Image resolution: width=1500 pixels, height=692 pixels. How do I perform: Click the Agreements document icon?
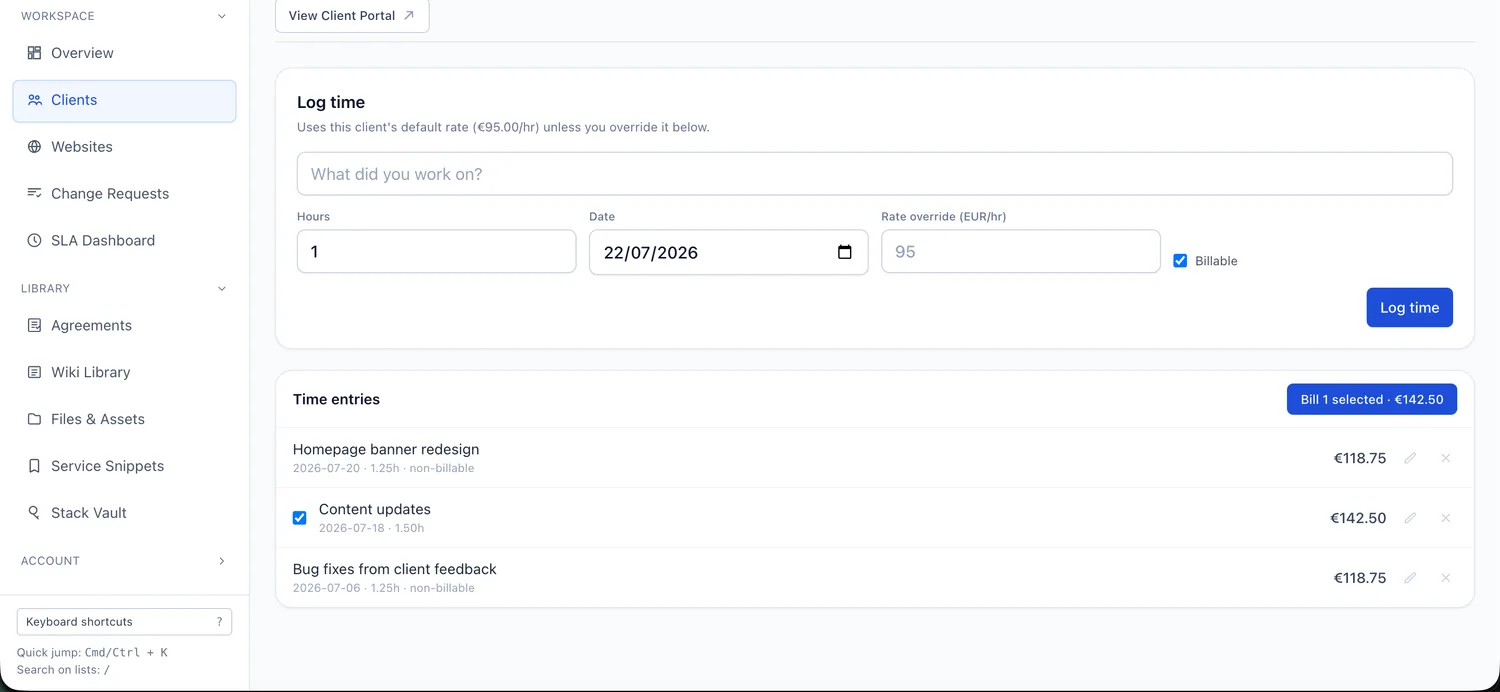click(x=34, y=325)
